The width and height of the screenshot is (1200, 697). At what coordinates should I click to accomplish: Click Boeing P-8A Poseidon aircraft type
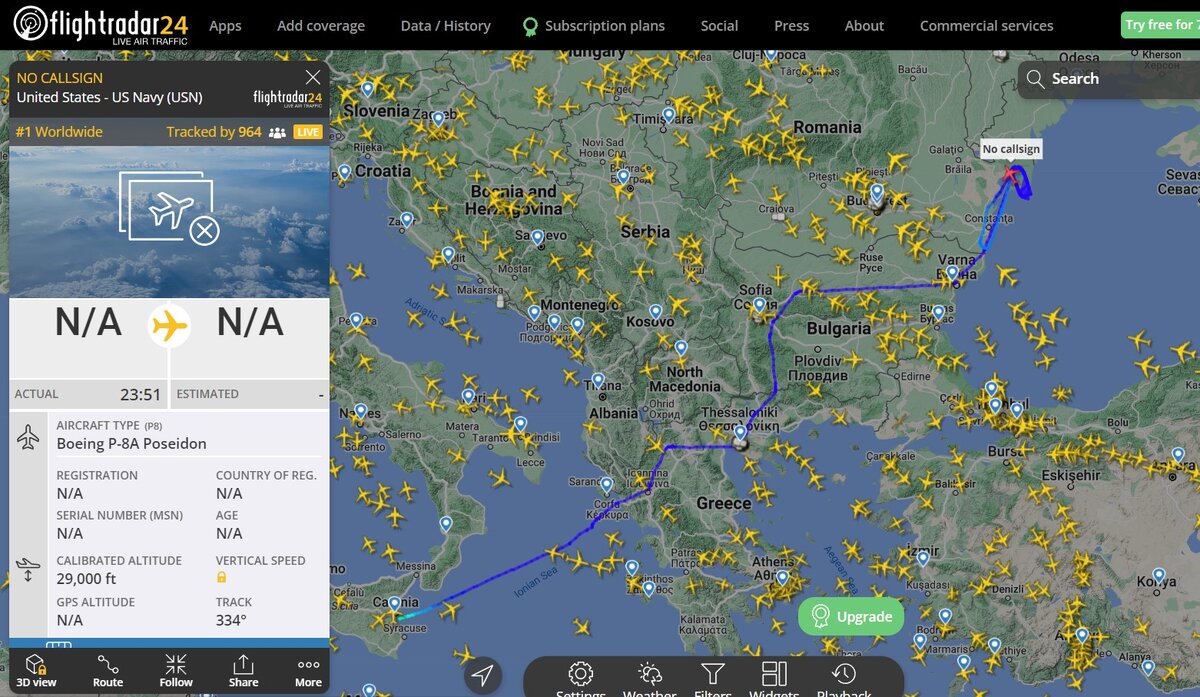[131, 443]
